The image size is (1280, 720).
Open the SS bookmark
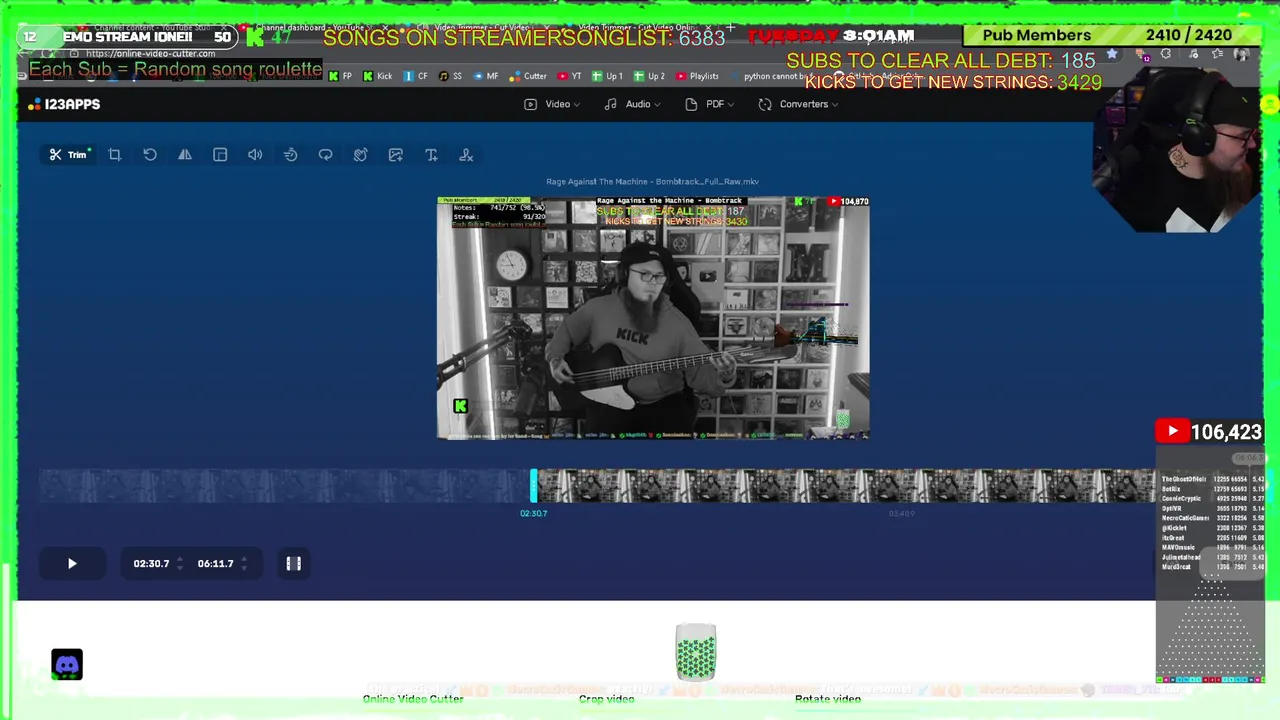tap(451, 76)
